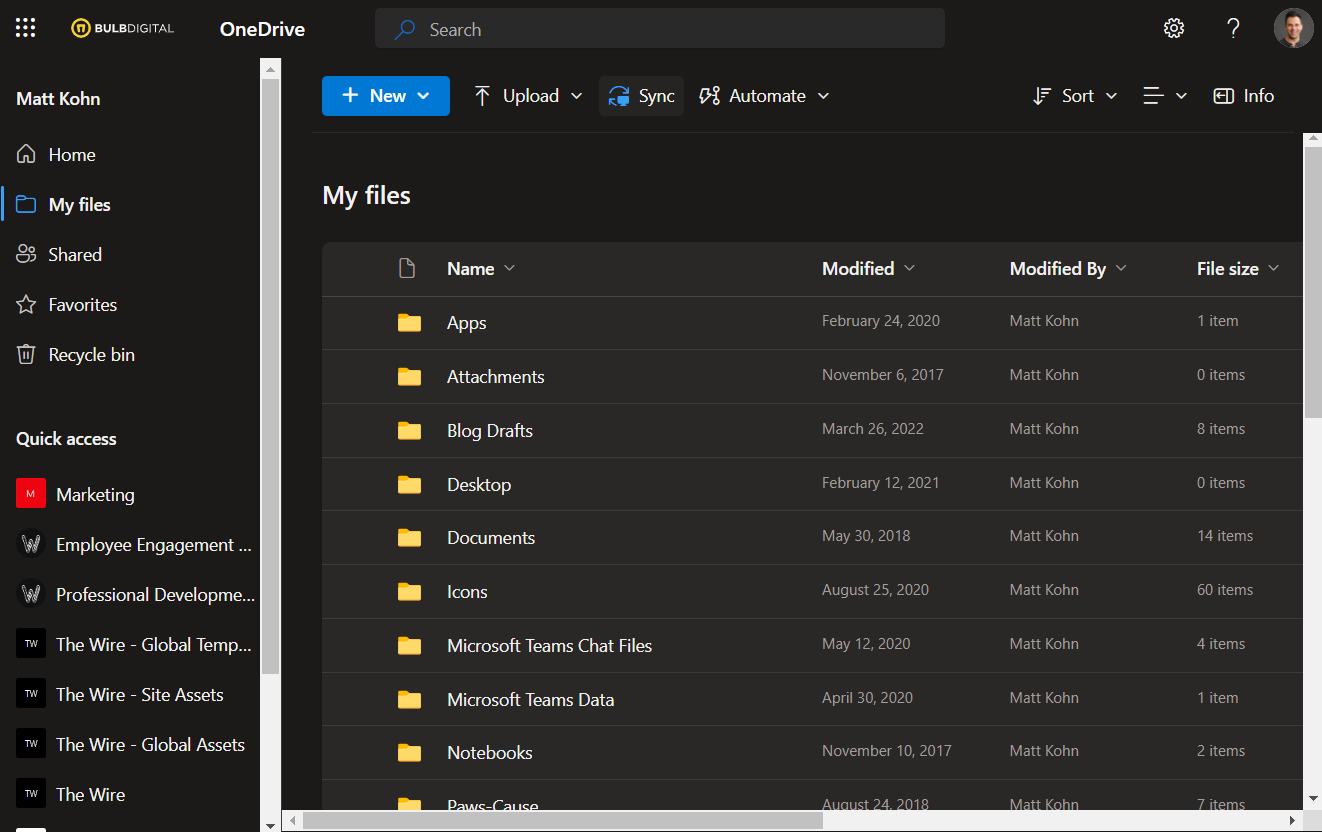Click the Matt Kohn sidebar heading

click(x=58, y=98)
